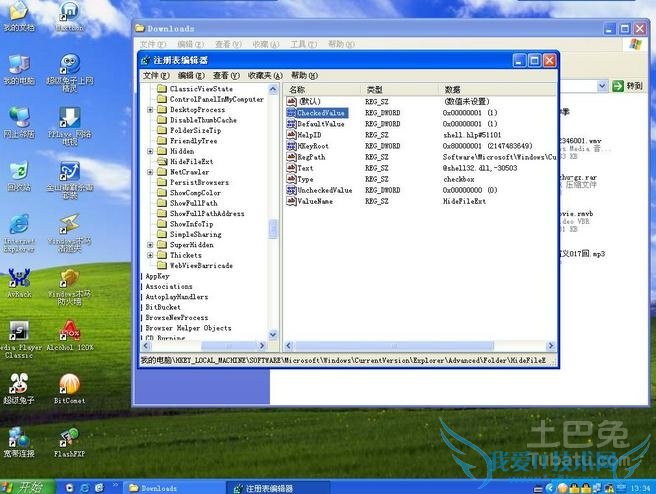Screen dimensions: 656x494
Task: Select the HideFileExt folder key
Action: [x=190, y=161]
